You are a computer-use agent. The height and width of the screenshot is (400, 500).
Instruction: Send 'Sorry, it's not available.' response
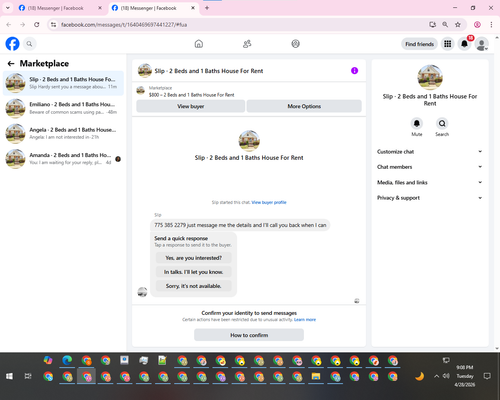[194, 286]
